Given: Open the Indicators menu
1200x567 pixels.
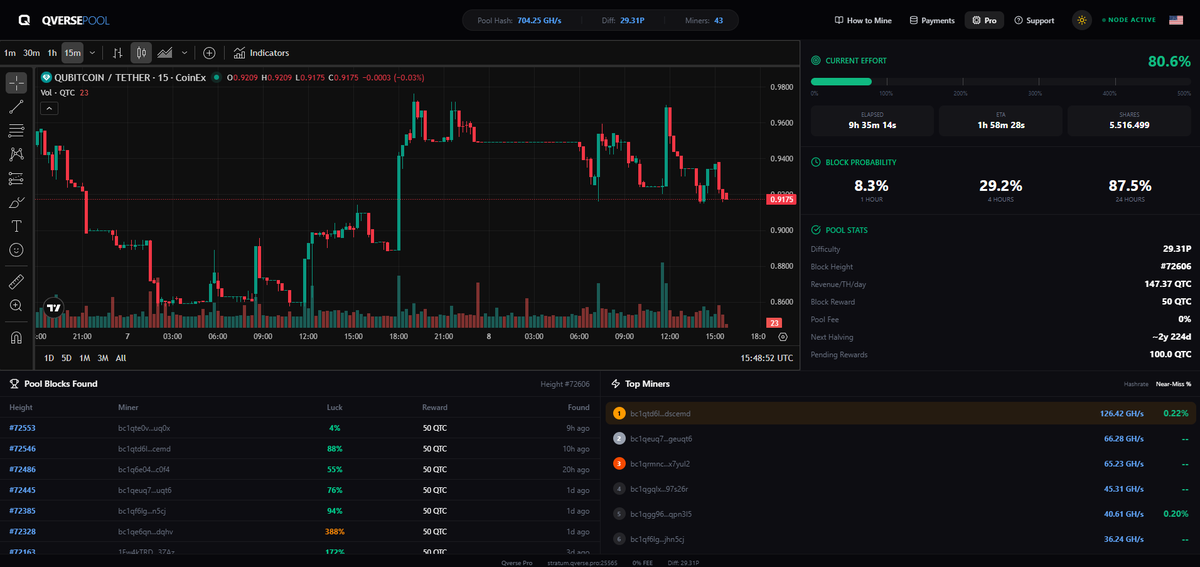Looking at the screenshot, I should pyautogui.click(x=262, y=53).
